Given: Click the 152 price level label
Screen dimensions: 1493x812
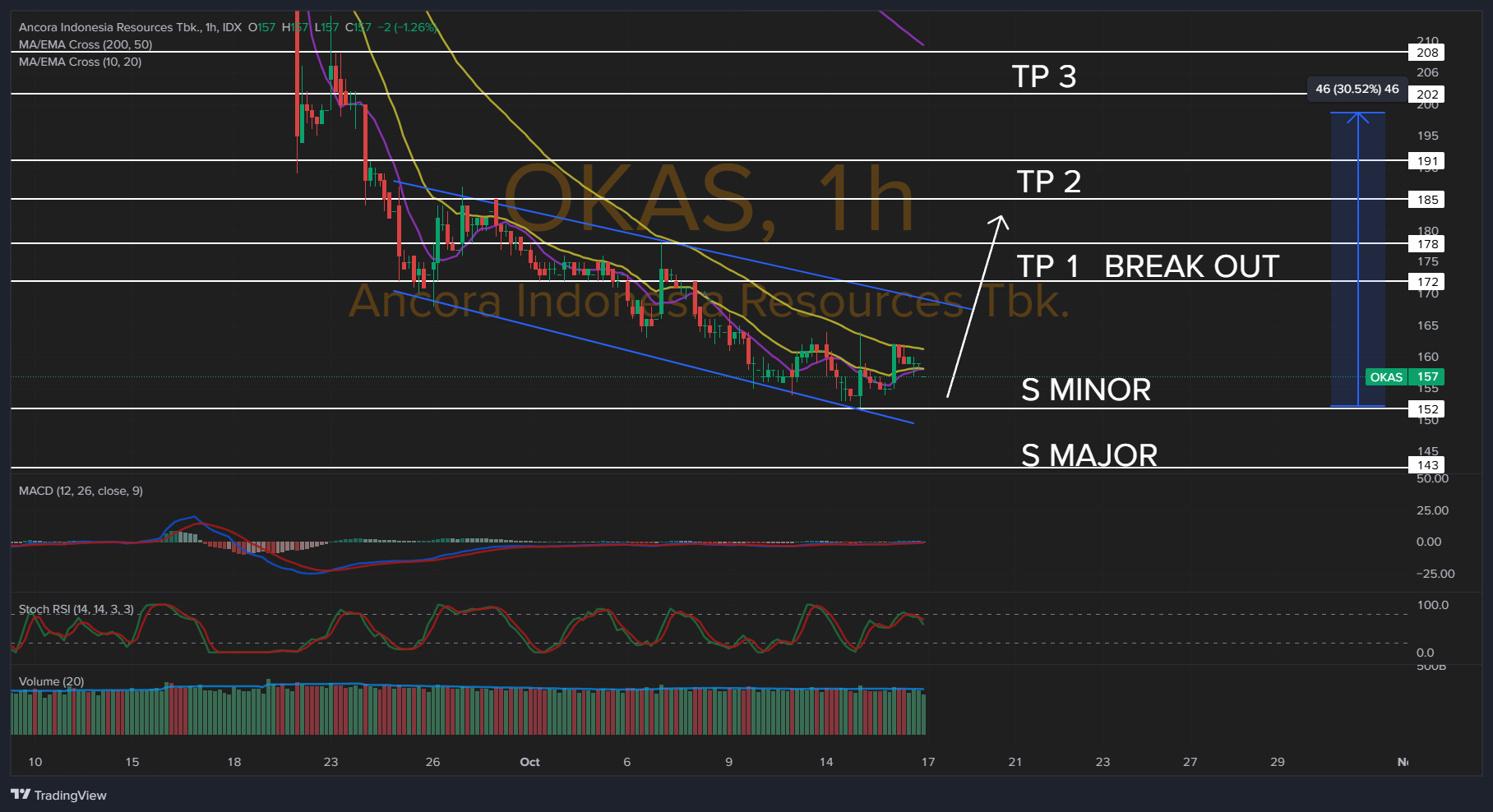Looking at the screenshot, I should tap(1427, 409).
